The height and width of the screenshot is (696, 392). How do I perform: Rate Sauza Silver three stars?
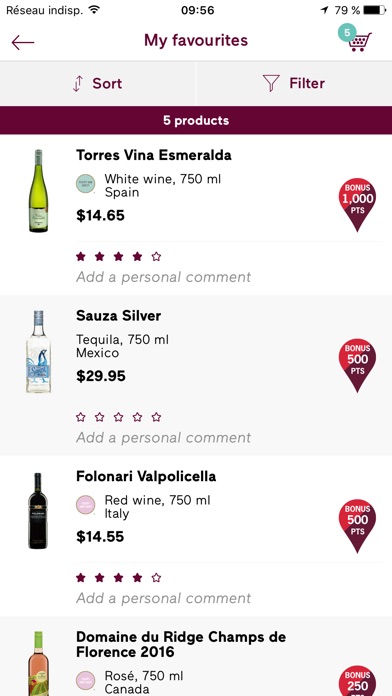[x=119, y=417]
